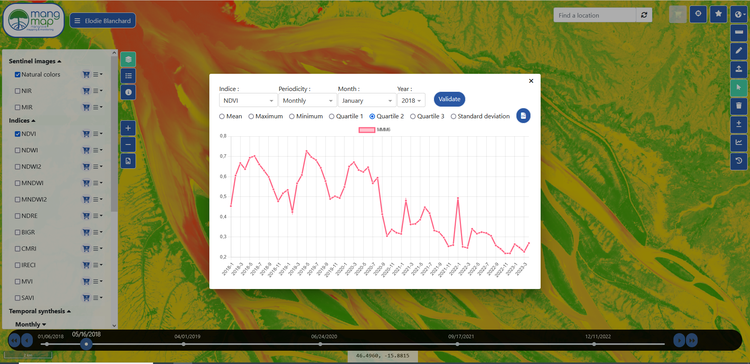Open the Elodie Blanchard user menu
Viewport: 750px width, 364px height.
[x=103, y=21]
